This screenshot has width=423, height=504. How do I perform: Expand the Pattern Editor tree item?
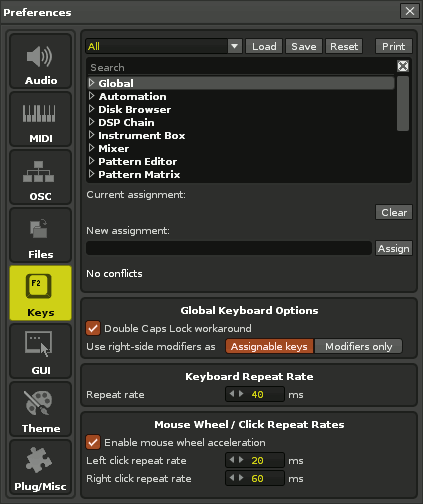coord(92,161)
